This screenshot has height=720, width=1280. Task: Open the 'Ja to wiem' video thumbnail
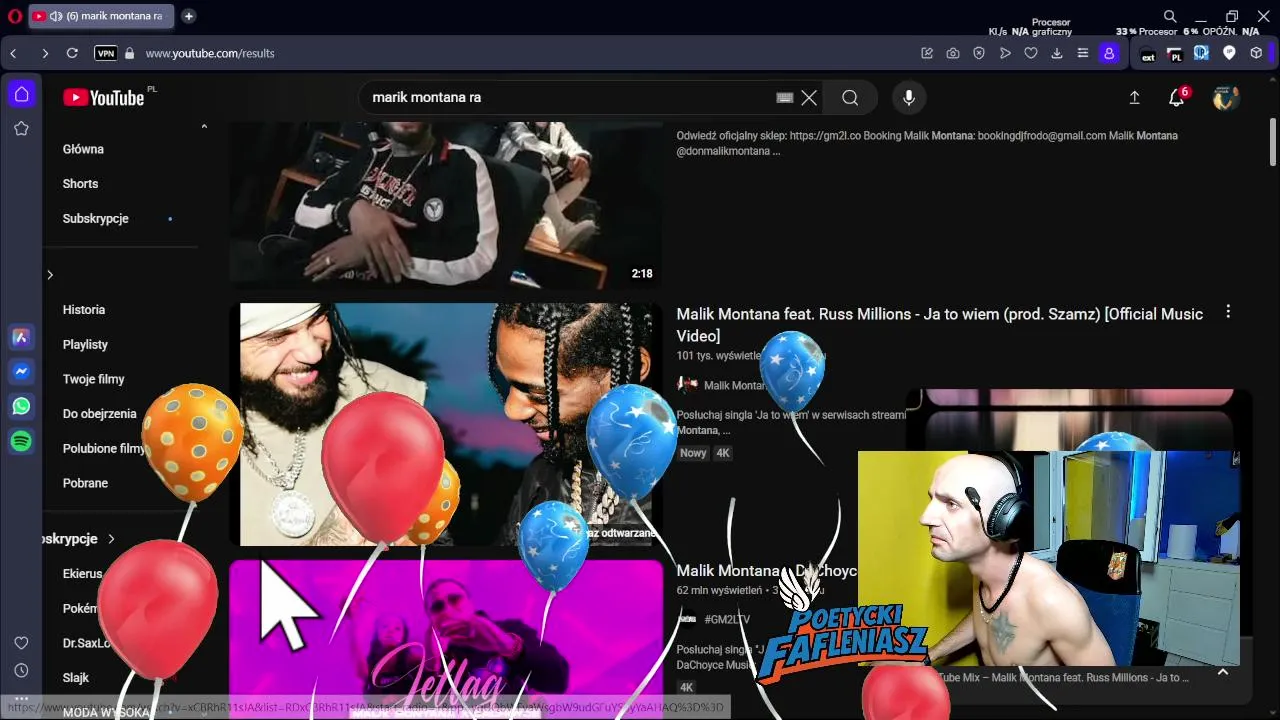tap(446, 425)
